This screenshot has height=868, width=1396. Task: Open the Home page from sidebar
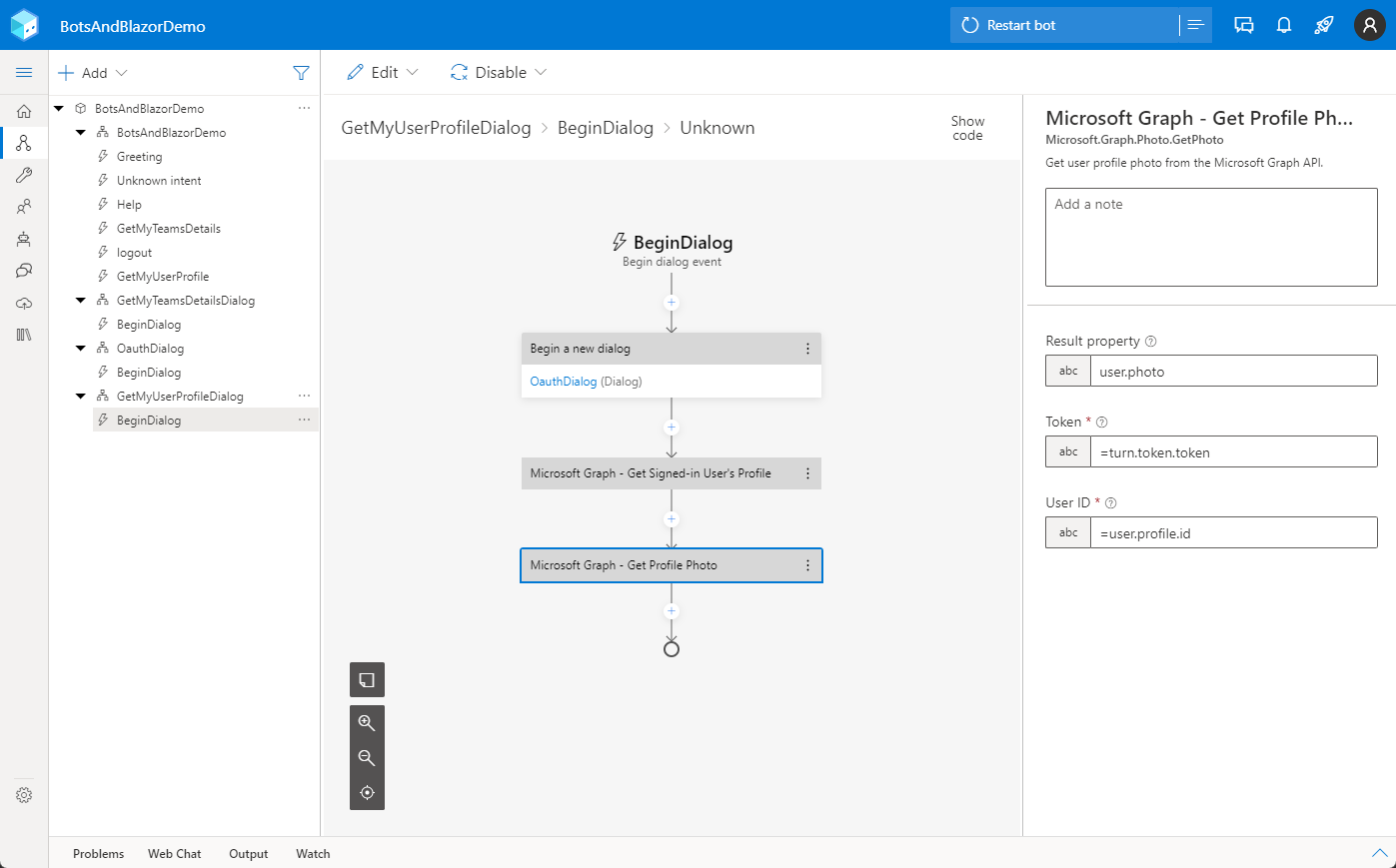tap(24, 111)
